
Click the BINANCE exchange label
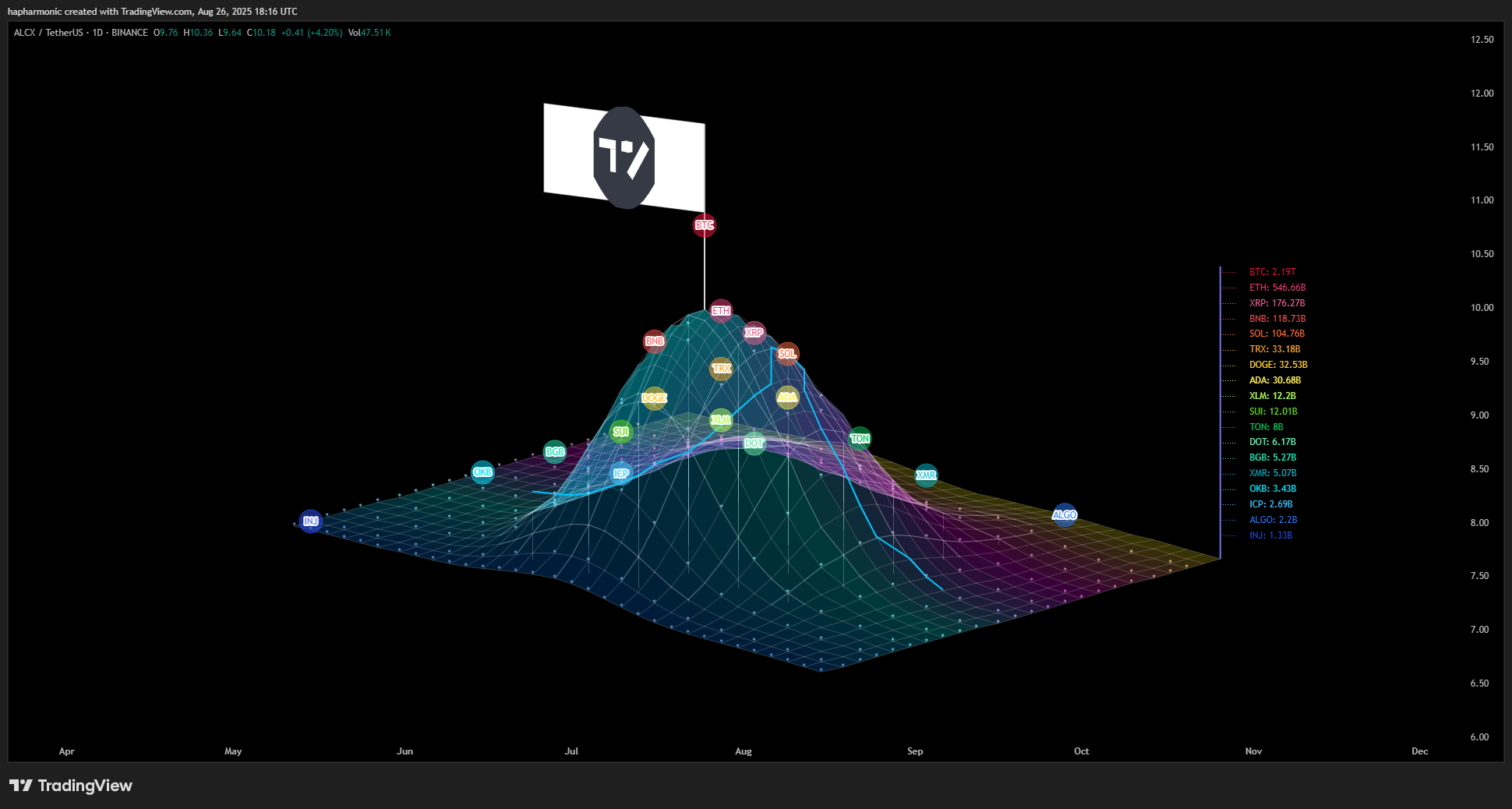point(129,33)
